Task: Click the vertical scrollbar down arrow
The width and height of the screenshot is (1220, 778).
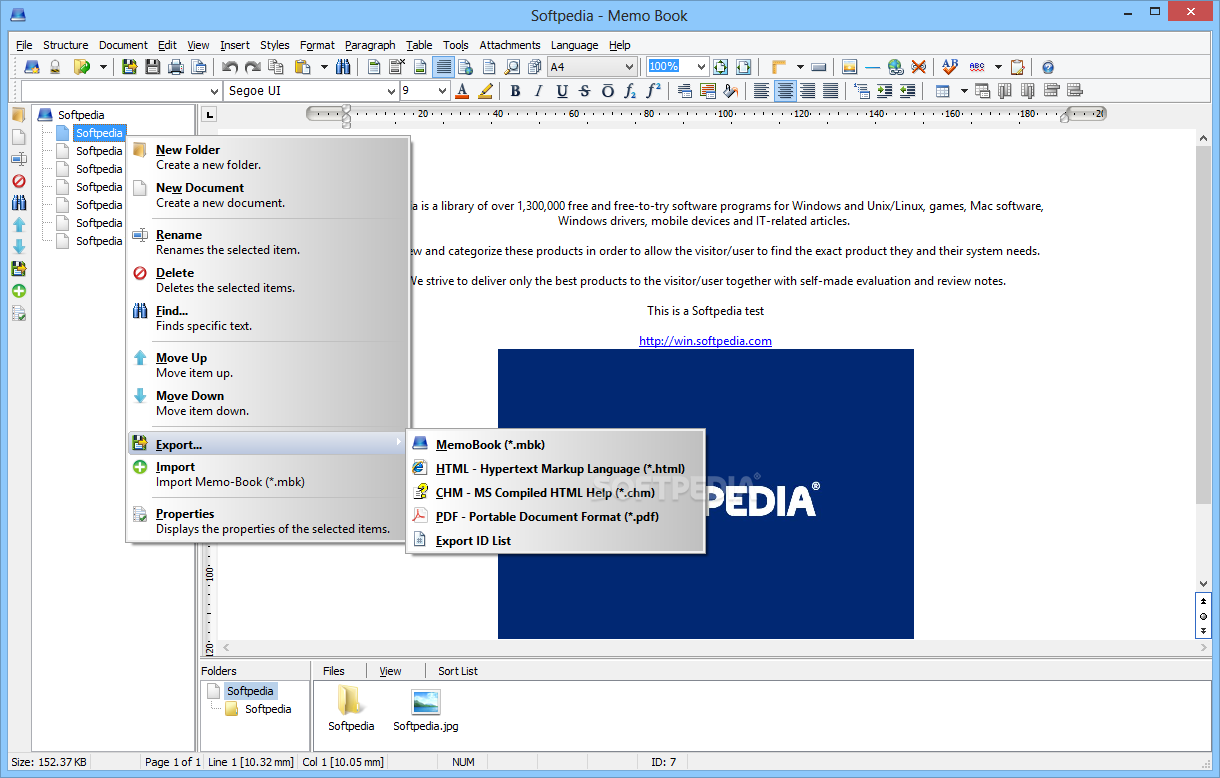Action: point(1204,584)
